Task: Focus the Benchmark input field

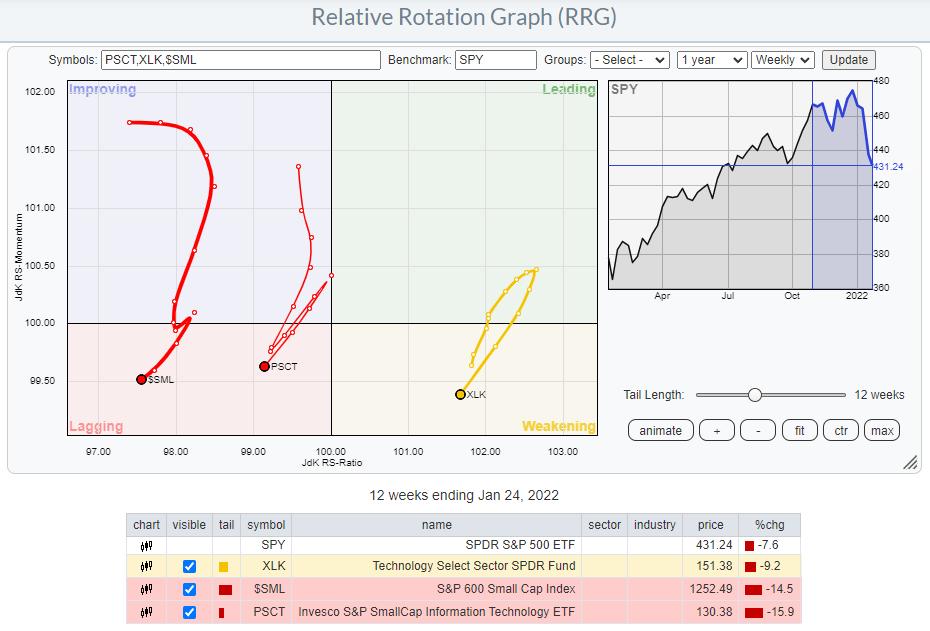Action: point(496,60)
